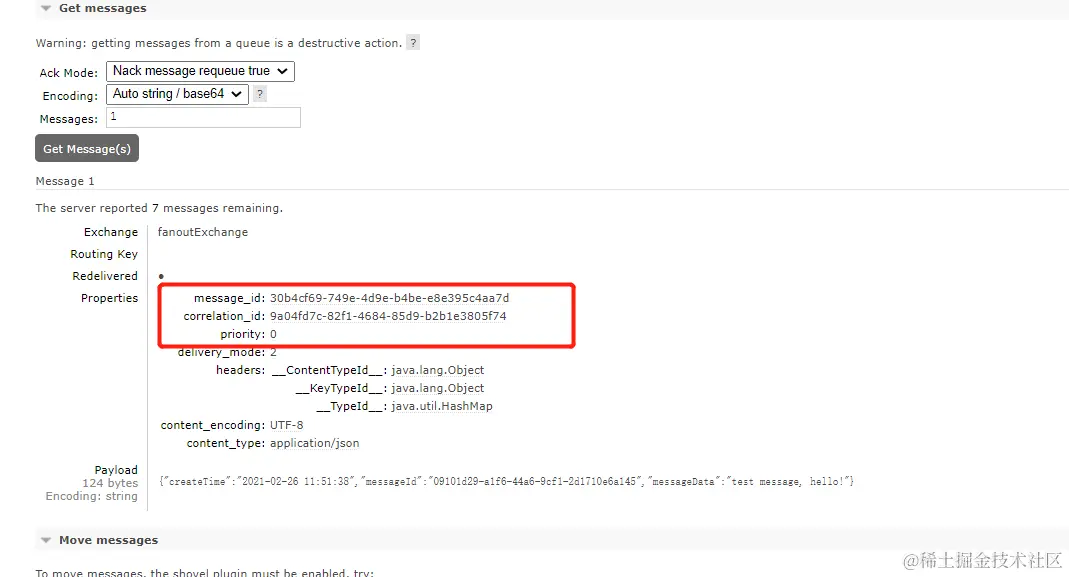Click the content_type application/json value
The width and height of the screenshot is (1069, 577).
(x=314, y=443)
